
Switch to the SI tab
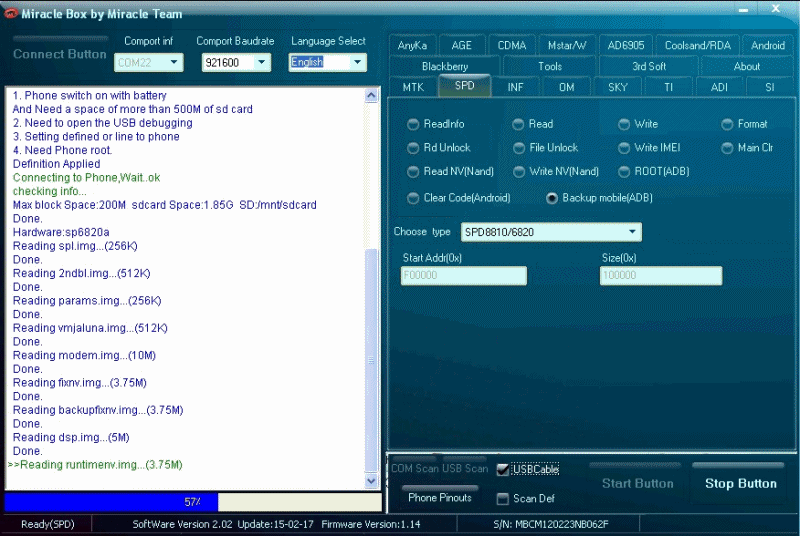pyautogui.click(x=769, y=87)
